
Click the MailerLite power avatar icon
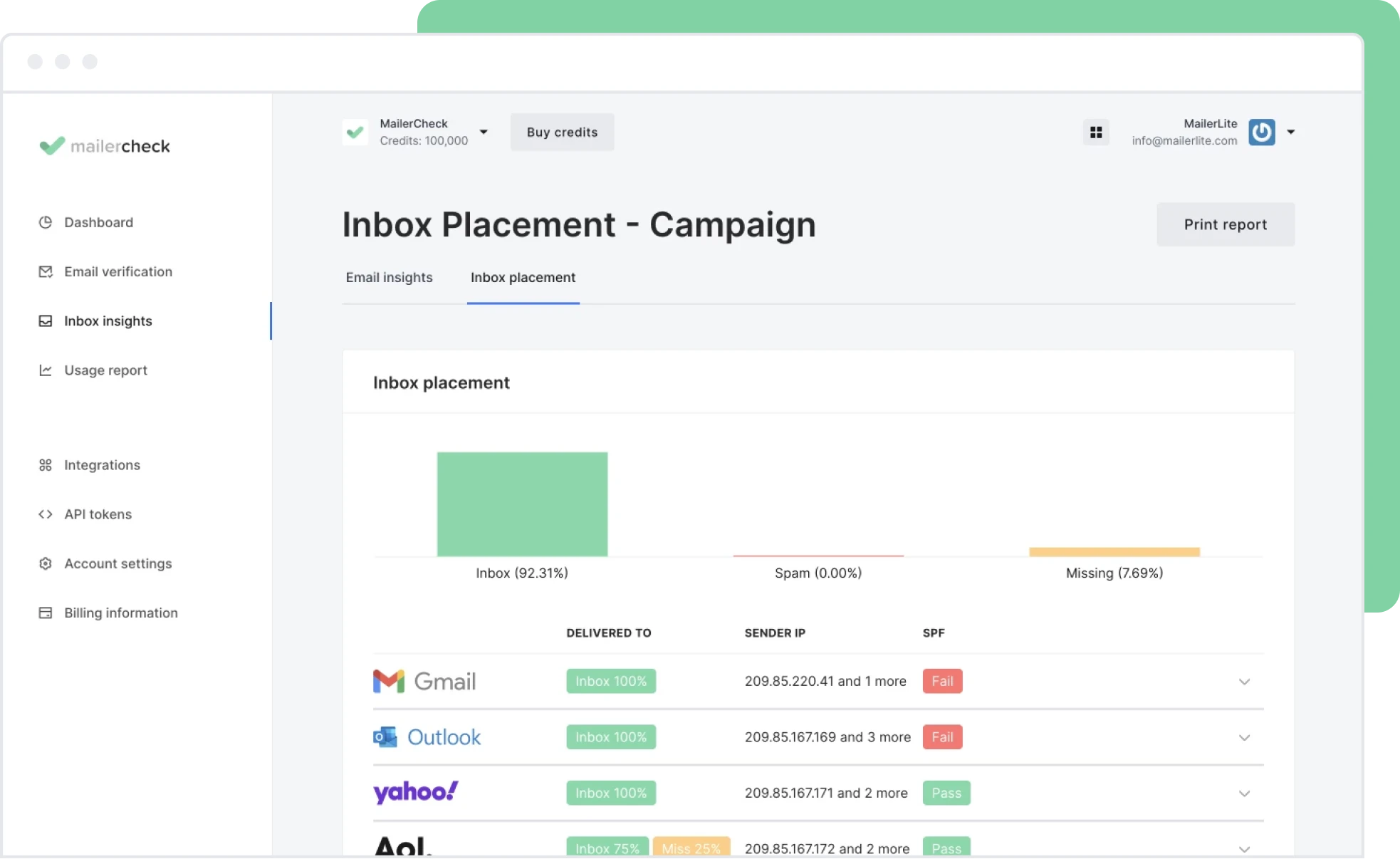[x=1261, y=132]
